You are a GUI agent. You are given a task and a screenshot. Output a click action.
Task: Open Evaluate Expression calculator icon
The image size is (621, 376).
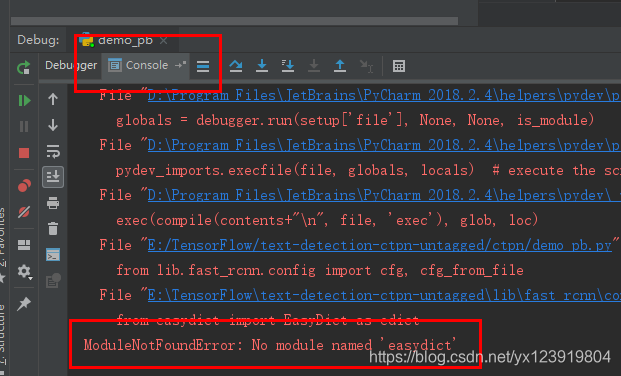398,66
